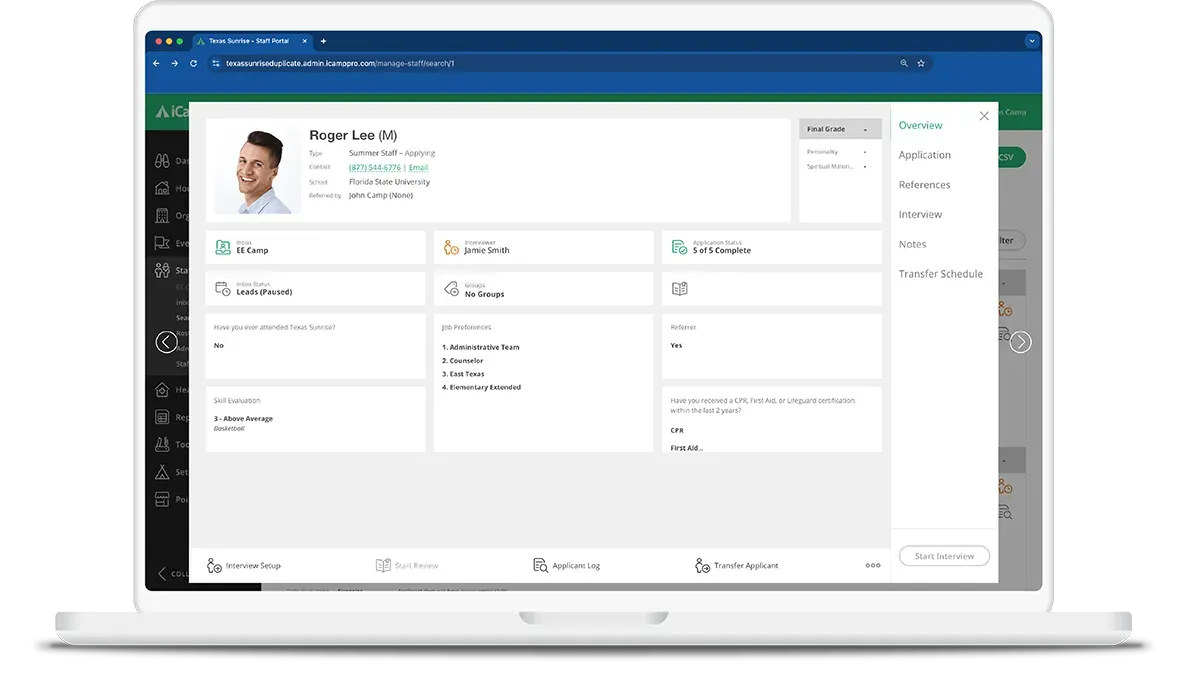Click the Application Status icon
The width and height of the screenshot is (1187, 690).
[679, 247]
